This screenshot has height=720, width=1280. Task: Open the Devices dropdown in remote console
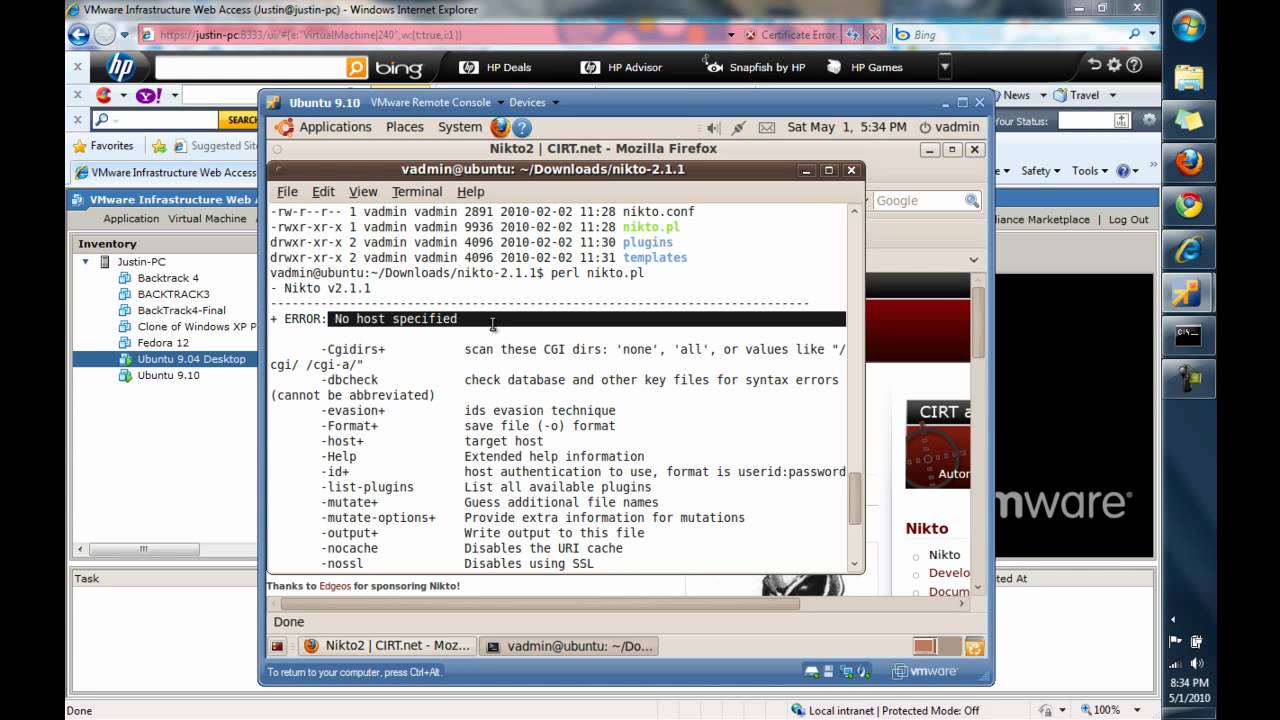534,102
